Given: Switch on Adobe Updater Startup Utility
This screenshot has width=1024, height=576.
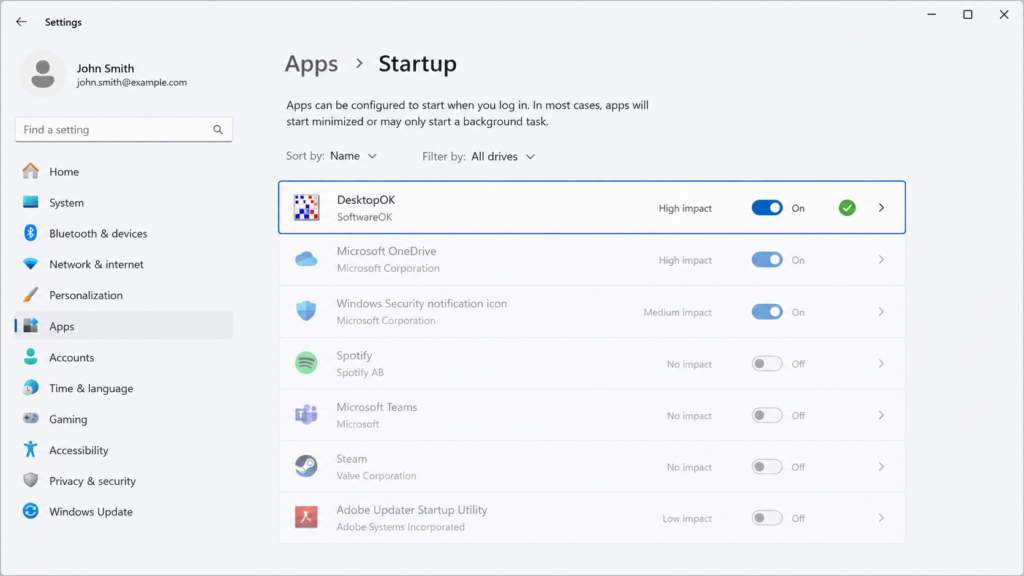Looking at the screenshot, I should (767, 518).
